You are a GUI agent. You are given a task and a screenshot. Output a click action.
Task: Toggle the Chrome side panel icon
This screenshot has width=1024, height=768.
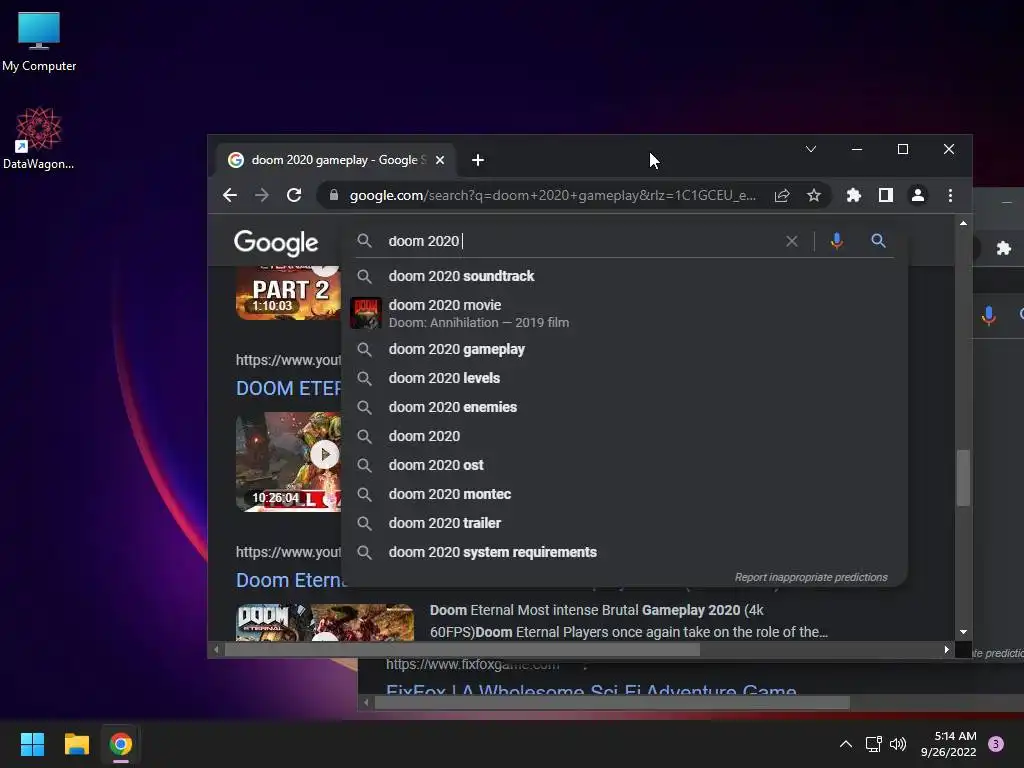(886, 195)
